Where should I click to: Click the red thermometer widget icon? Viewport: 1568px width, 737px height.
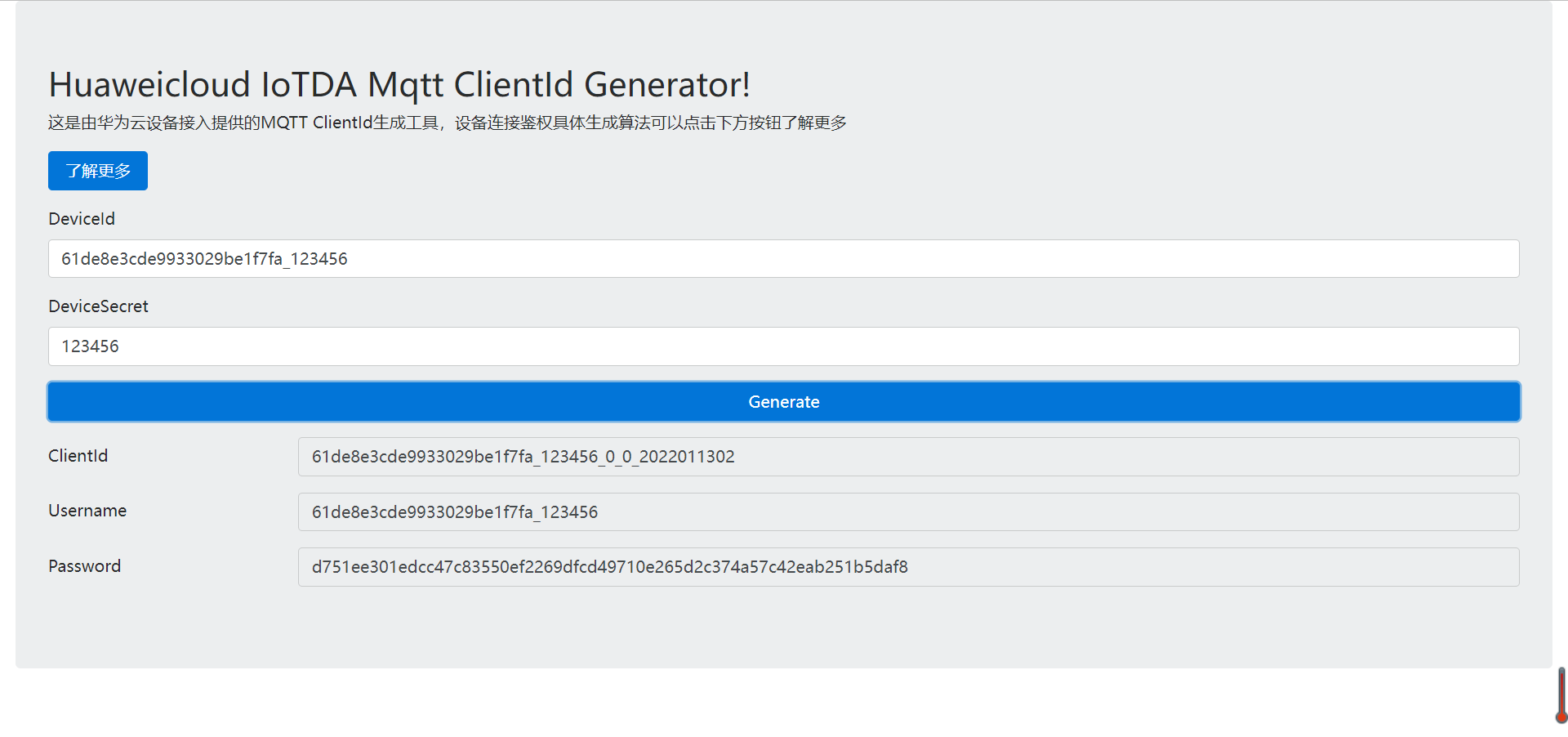(x=1561, y=695)
